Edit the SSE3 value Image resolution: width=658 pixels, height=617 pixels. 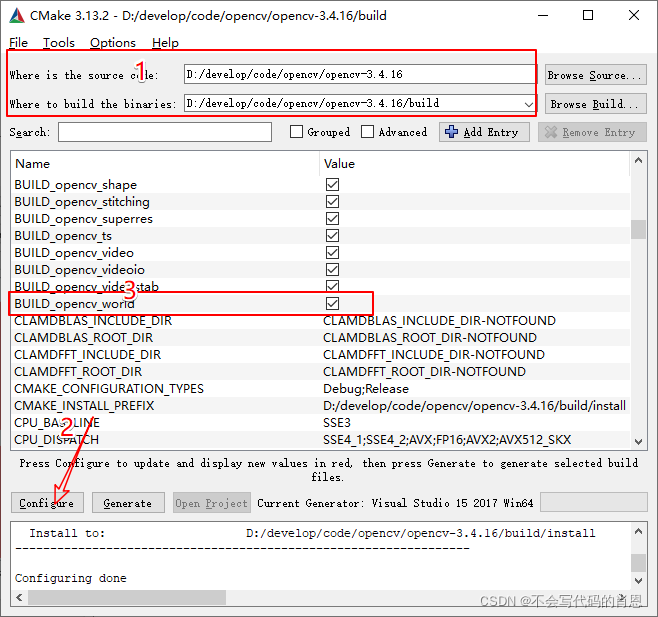click(x=337, y=423)
